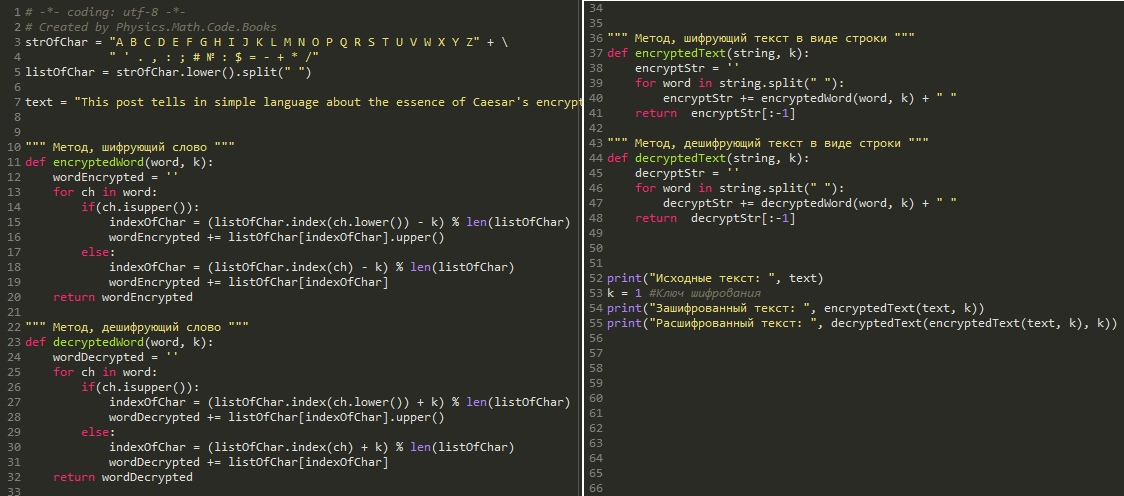Screen dimensions: 1124x496
Task: Click 'return decryptStr[:-1]' on line 48
Action: [x=715, y=219]
